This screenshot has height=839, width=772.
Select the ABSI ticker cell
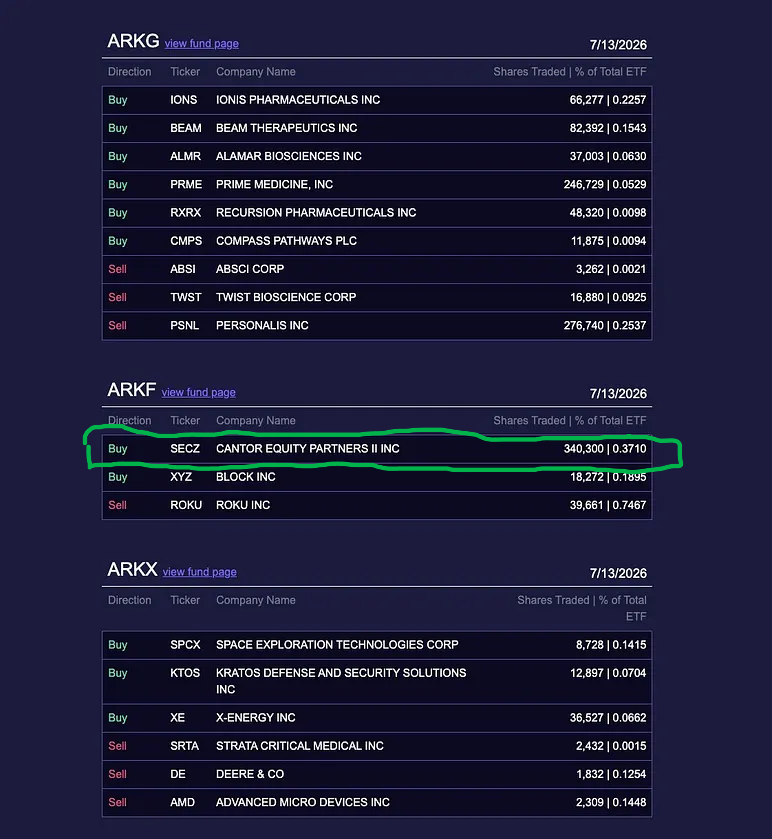click(183, 269)
